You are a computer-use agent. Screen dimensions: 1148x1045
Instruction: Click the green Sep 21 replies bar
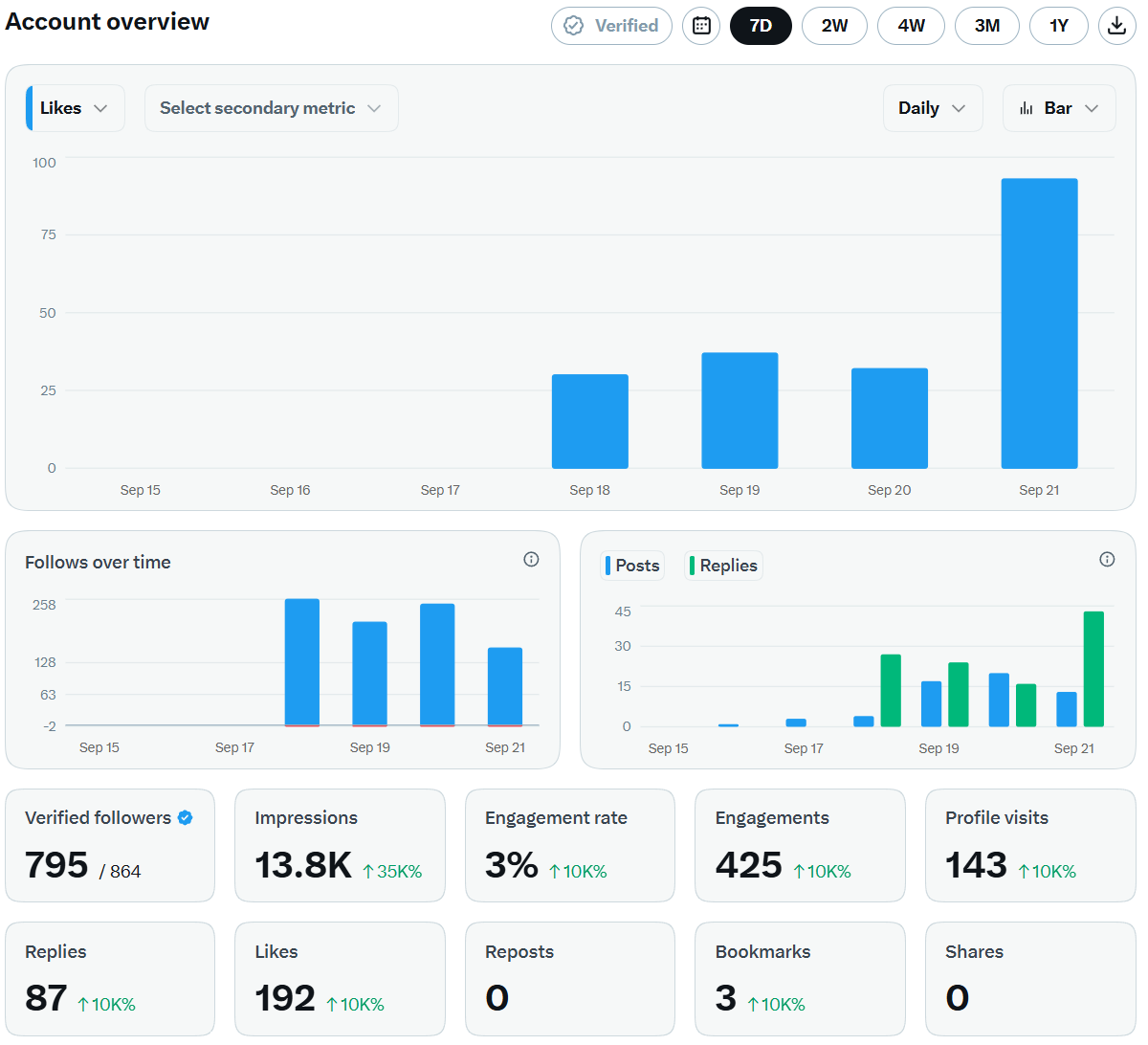[1093, 669]
